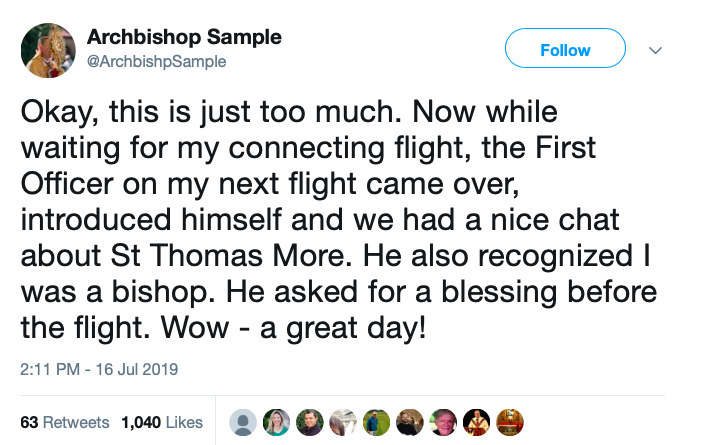Open the pale white-and-gray liker avatar
This screenshot has height=445, width=703.
coord(343,423)
